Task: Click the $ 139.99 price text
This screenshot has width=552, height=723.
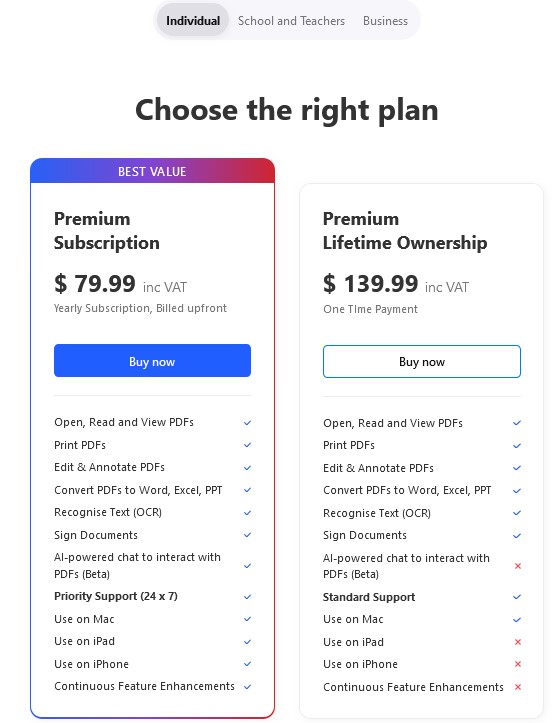Action: 370,283
